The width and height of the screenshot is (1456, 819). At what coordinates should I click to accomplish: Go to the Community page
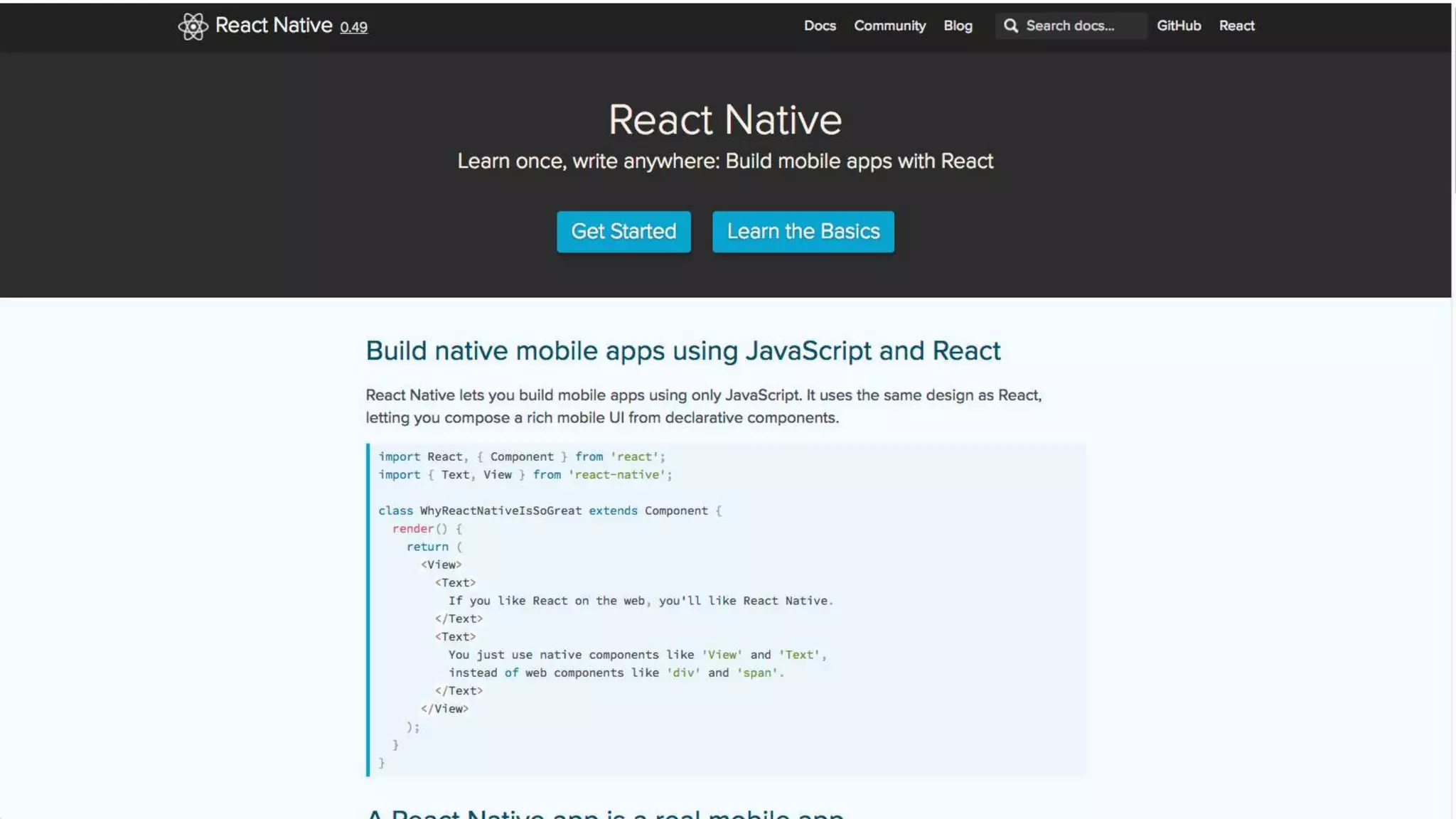click(889, 26)
